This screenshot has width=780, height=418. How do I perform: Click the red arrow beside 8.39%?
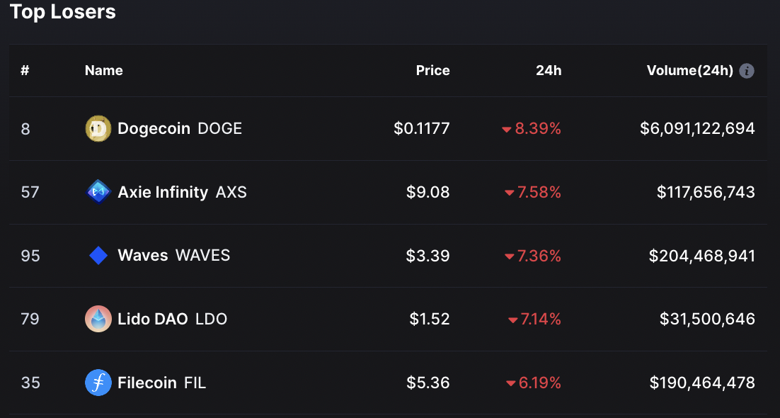tap(506, 130)
